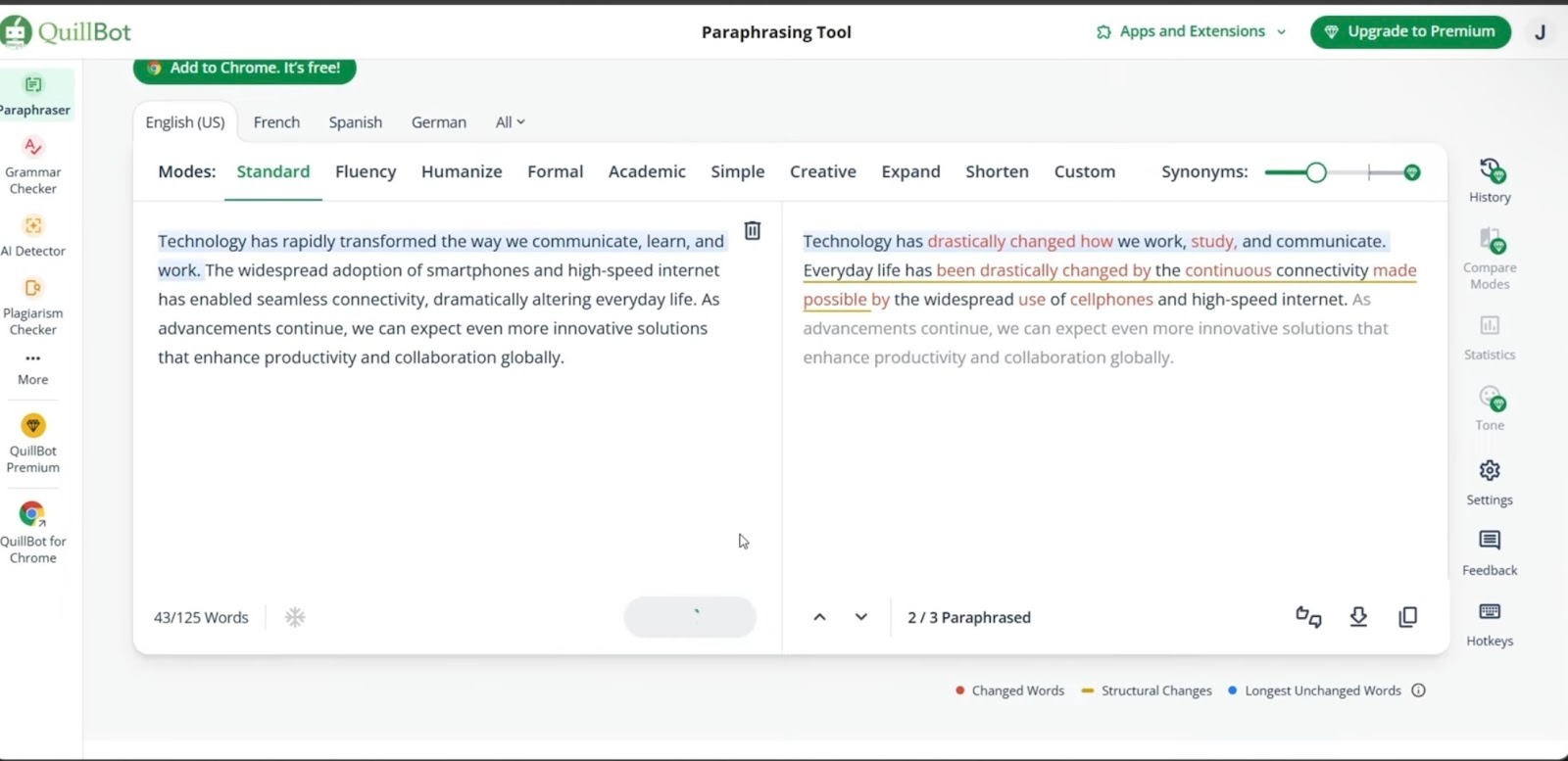The image size is (1568, 761).
Task: Click the word 'drastically changed how' in output
Action: coord(1020,241)
